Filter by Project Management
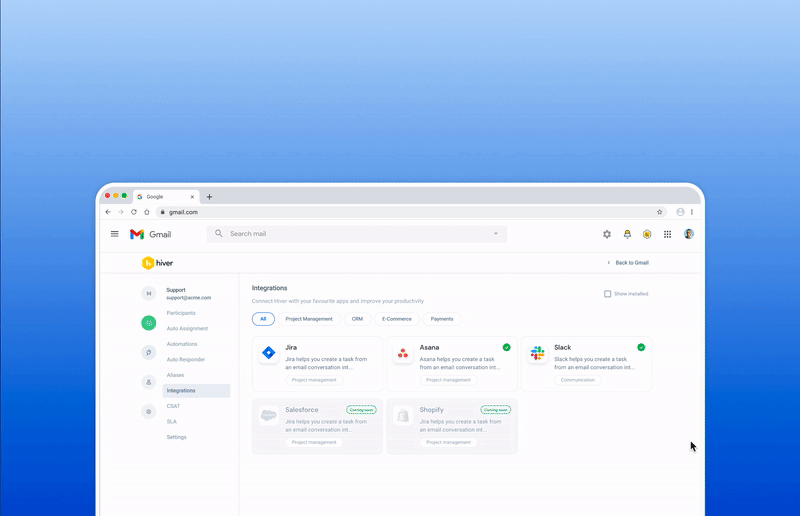This screenshot has height=516, width=800. coord(309,319)
